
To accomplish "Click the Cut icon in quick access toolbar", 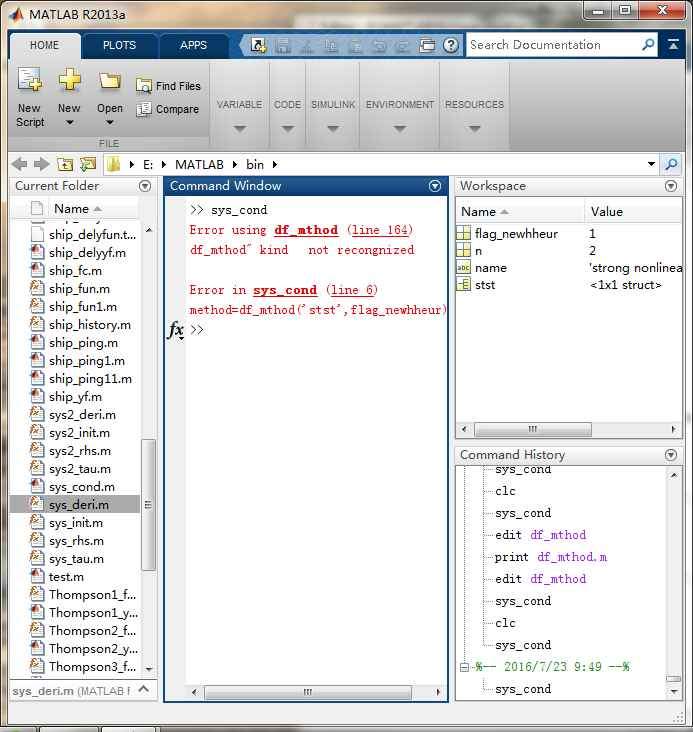I will click(307, 46).
